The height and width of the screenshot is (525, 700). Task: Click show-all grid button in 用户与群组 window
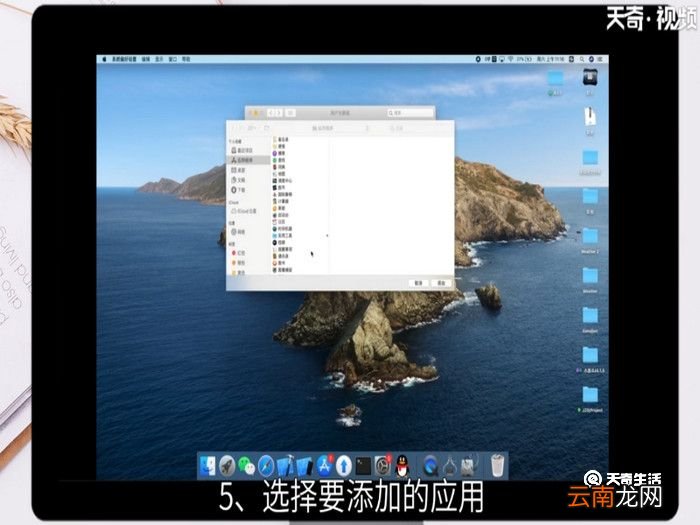tap(291, 113)
